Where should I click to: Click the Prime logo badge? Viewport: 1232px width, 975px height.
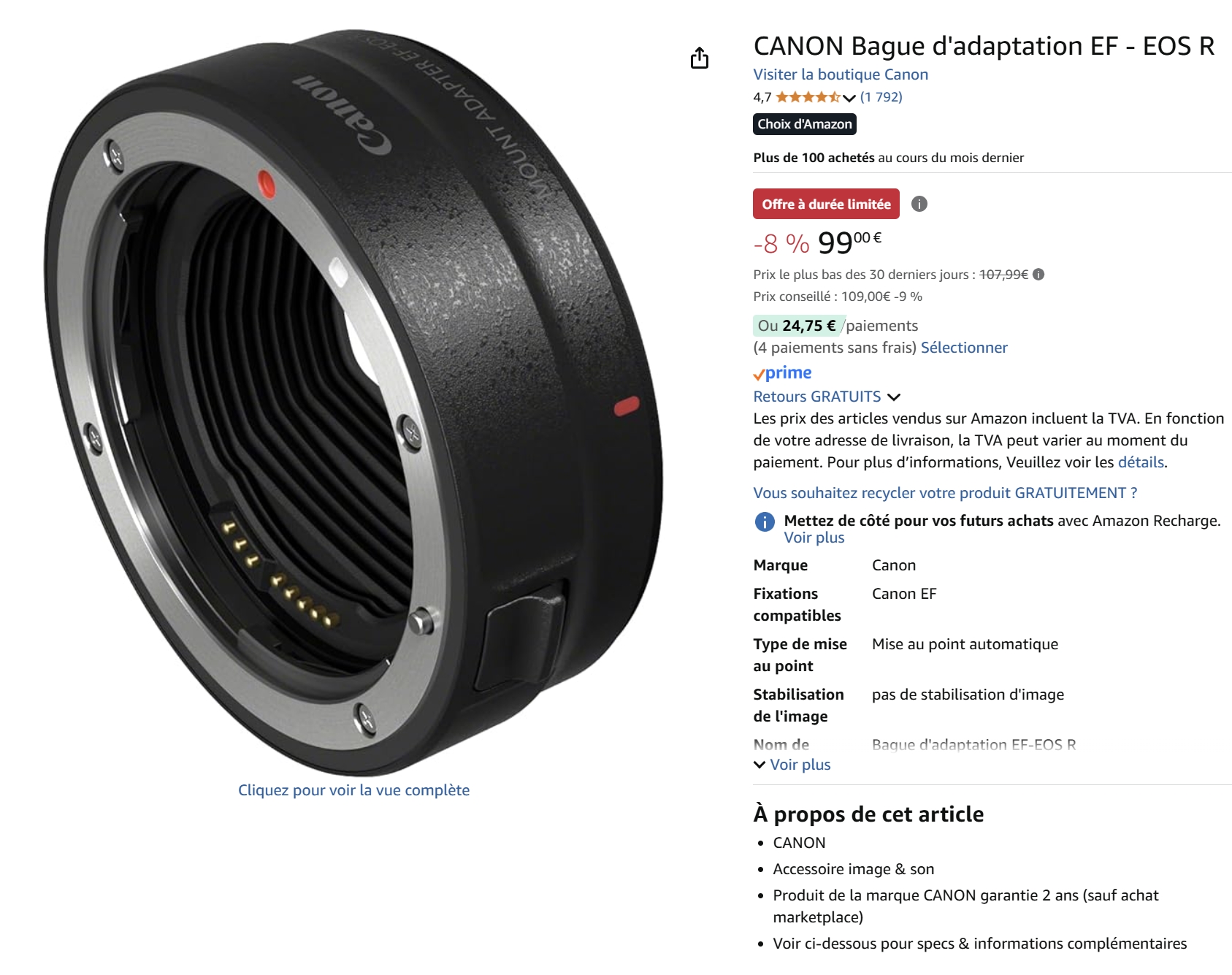(x=783, y=373)
